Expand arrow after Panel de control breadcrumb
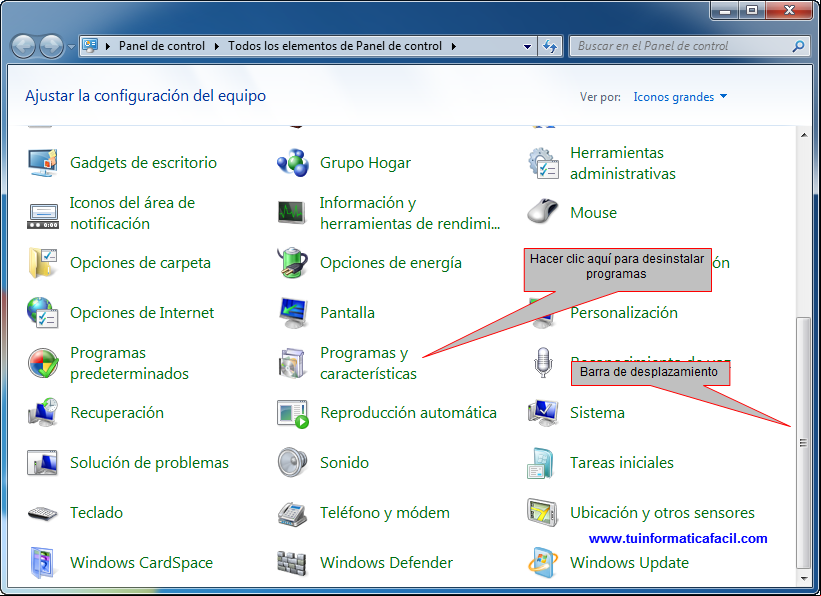821x596 pixels. click(x=217, y=46)
